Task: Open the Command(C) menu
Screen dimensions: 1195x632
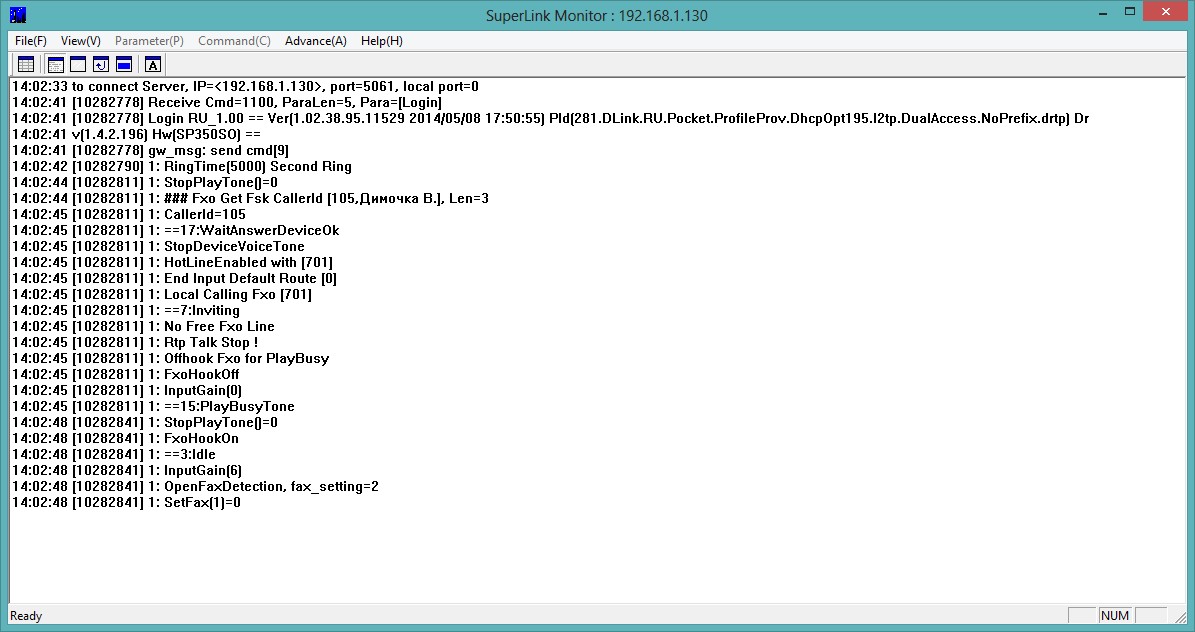Action: tap(234, 40)
